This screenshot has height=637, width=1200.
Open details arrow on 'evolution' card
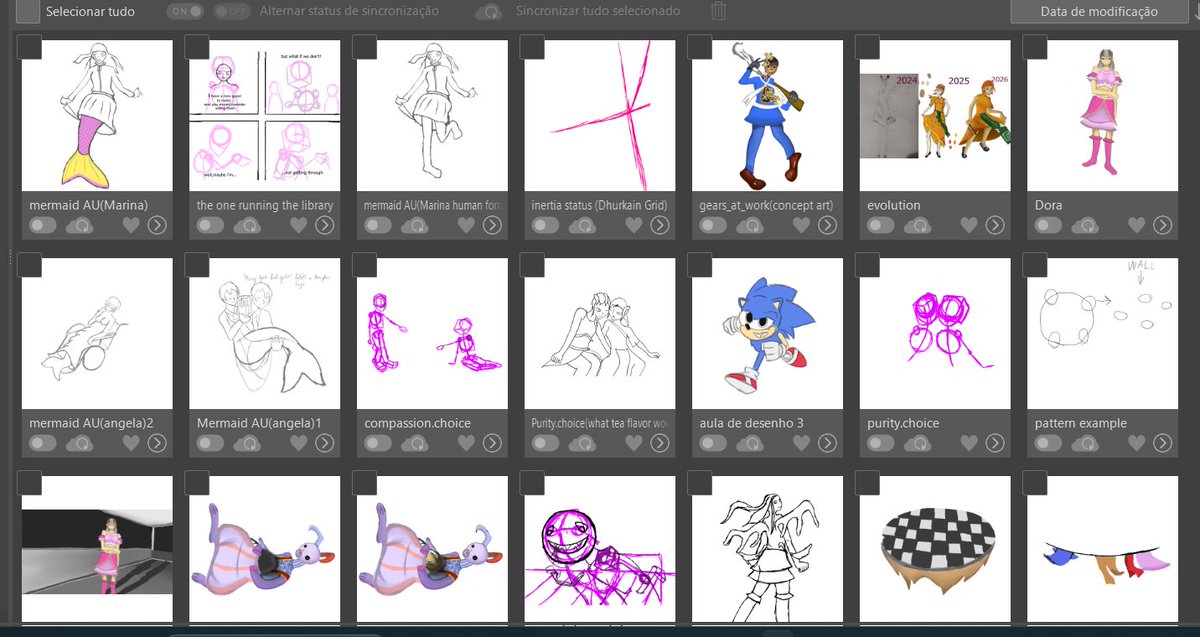tap(994, 226)
